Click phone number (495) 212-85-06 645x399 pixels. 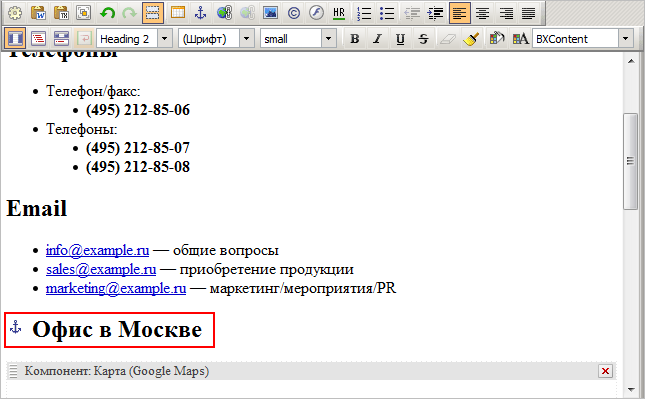(x=138, y=110)
